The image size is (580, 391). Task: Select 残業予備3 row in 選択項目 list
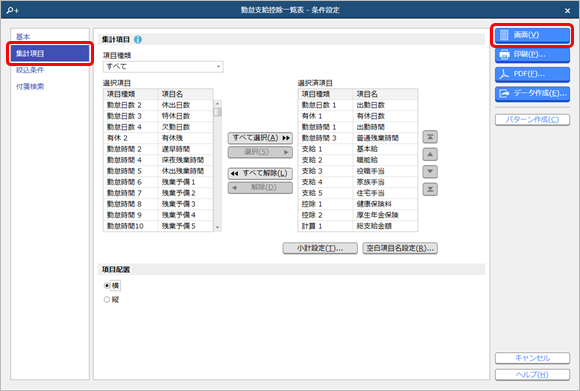coord(158,204)
